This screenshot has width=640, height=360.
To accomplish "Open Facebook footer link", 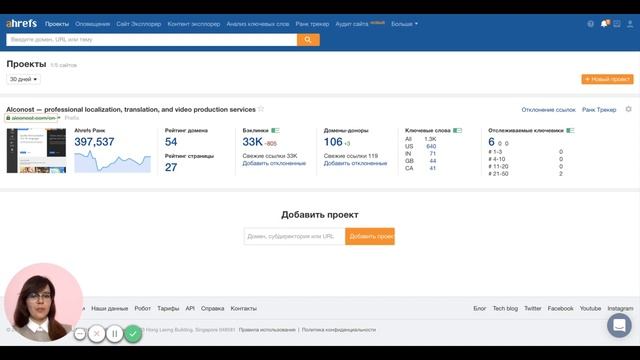I will (x=560, y=309).
